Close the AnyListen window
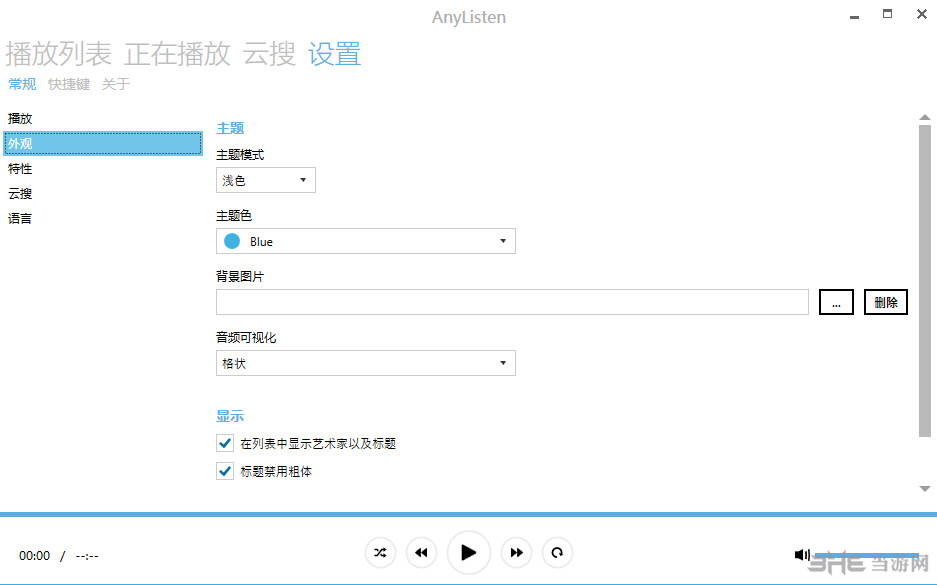Image resolution: width=937 pixels, height=585 pixels. (x=922, y=14)
